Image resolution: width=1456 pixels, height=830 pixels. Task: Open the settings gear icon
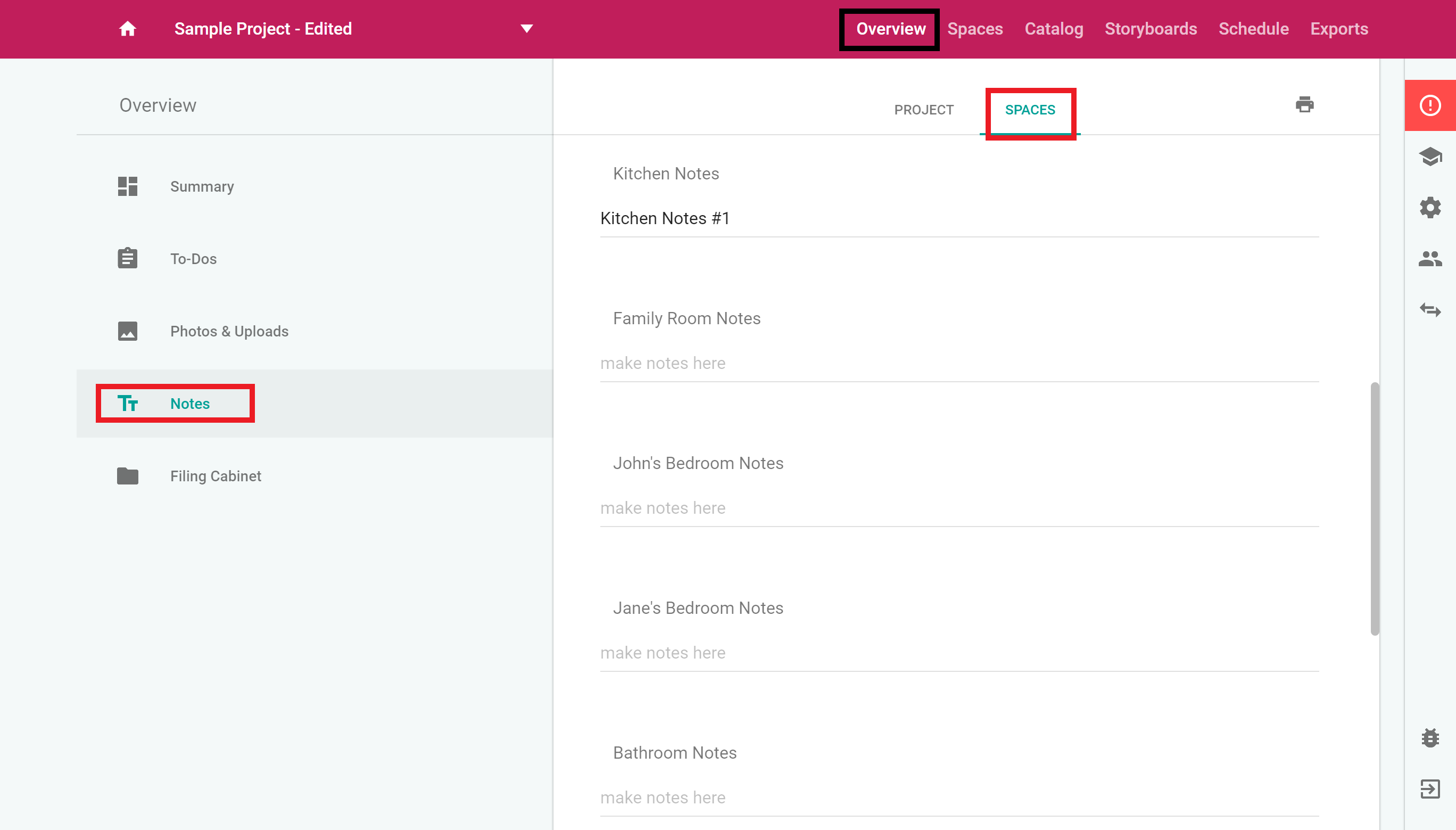coord(1430,208)
